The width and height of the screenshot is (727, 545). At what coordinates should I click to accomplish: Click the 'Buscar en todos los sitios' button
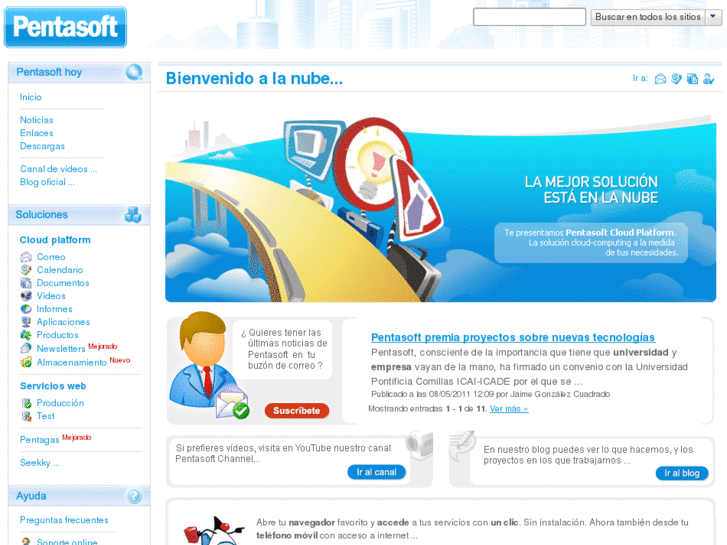(x=648, y=17)
